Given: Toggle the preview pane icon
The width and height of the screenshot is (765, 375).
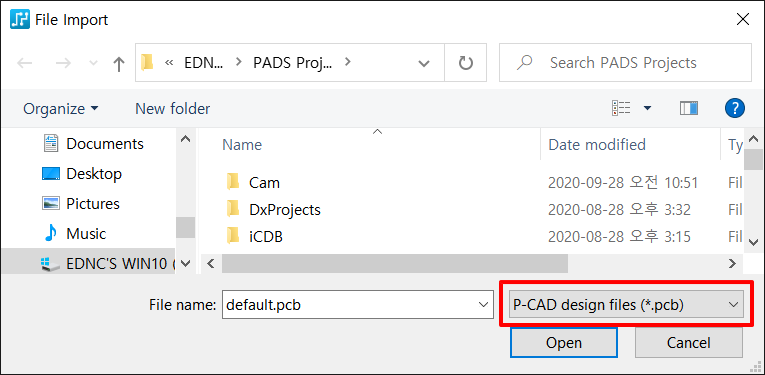Looking at the screenshot, I should tap(688, 108).
